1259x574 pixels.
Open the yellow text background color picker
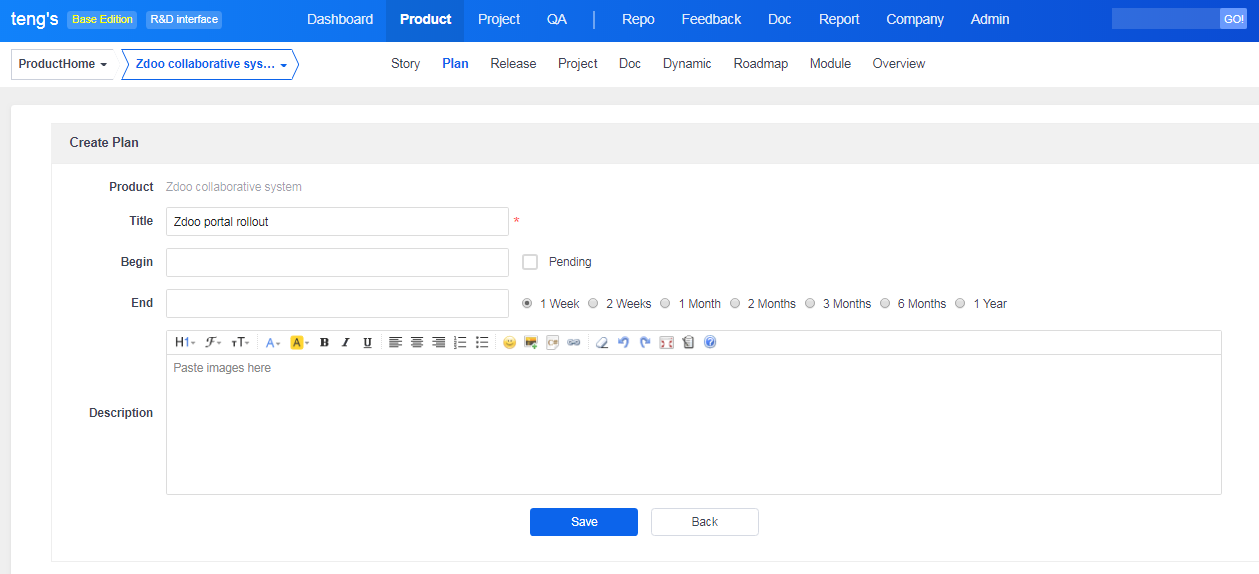pyautogui.click(x=299, y=343)
